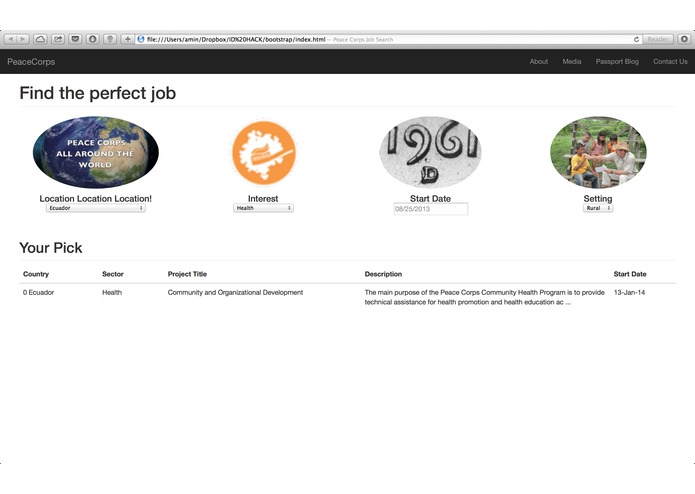Open the Health interest dropdown
This screenshot has height=494, width=695.
point(263,208)
